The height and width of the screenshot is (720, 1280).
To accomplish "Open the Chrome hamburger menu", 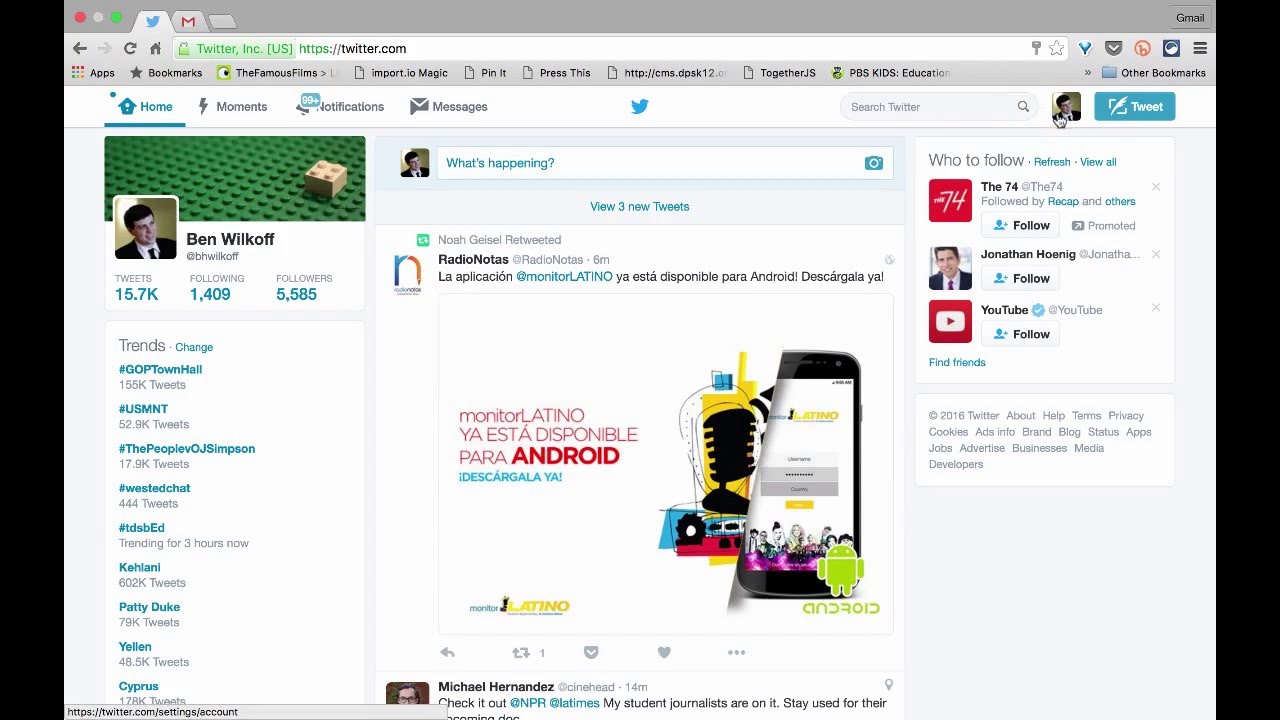I will tap(1200, 48).
